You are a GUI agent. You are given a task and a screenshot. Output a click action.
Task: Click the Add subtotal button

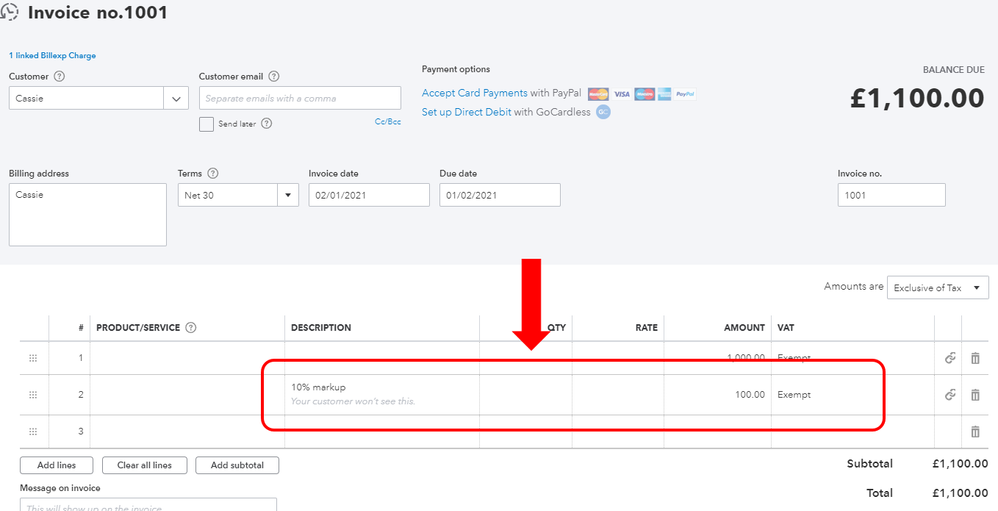point(237,465)
